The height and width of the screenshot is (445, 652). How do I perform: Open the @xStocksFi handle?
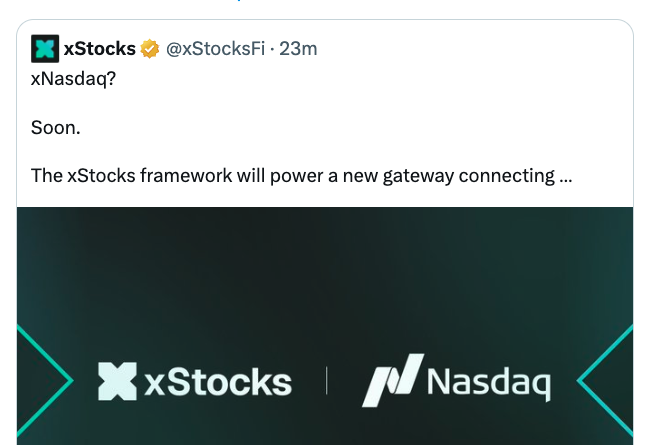point(215,48)
